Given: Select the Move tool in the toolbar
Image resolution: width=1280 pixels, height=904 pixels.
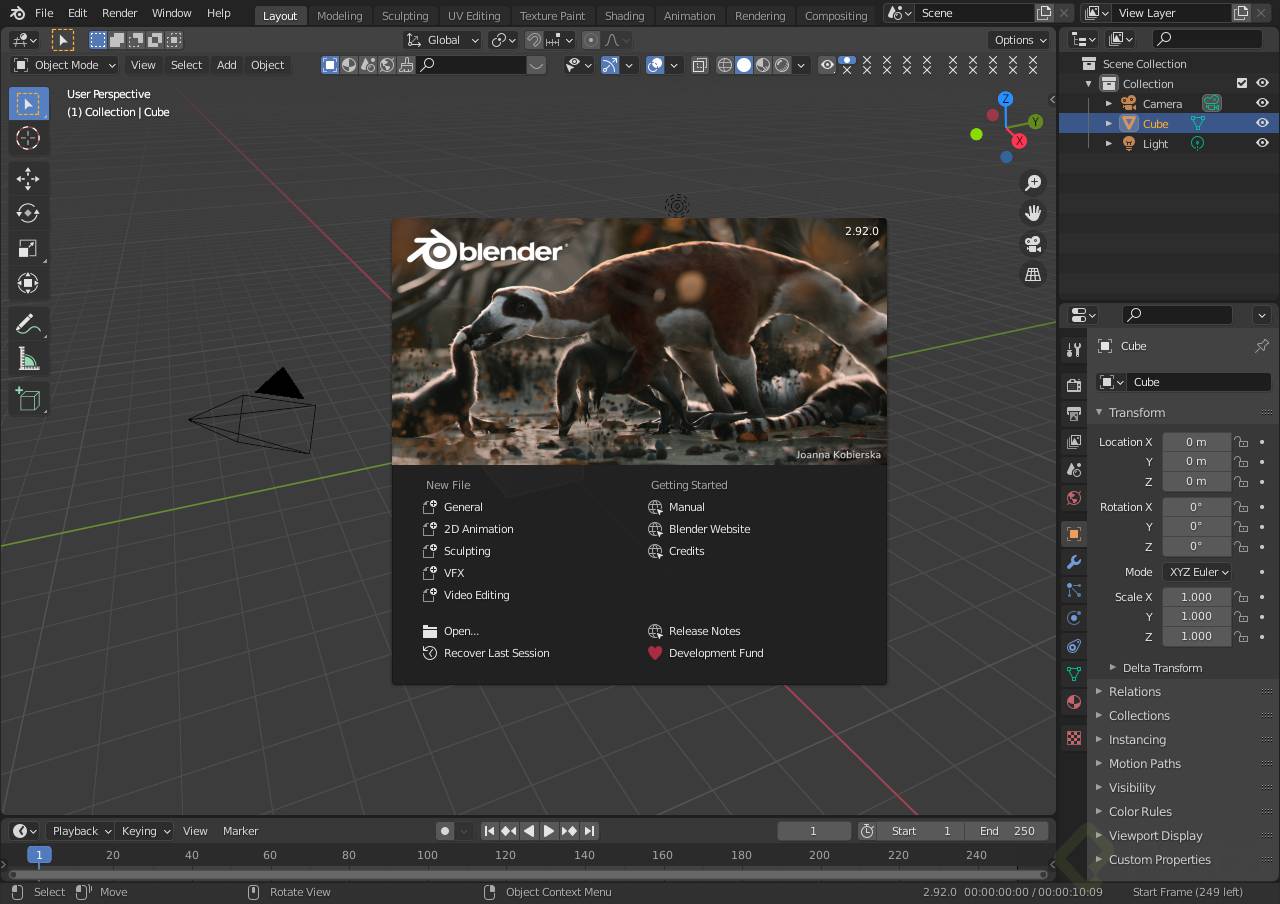Looking at the screenshot, I should coord(28,178).
